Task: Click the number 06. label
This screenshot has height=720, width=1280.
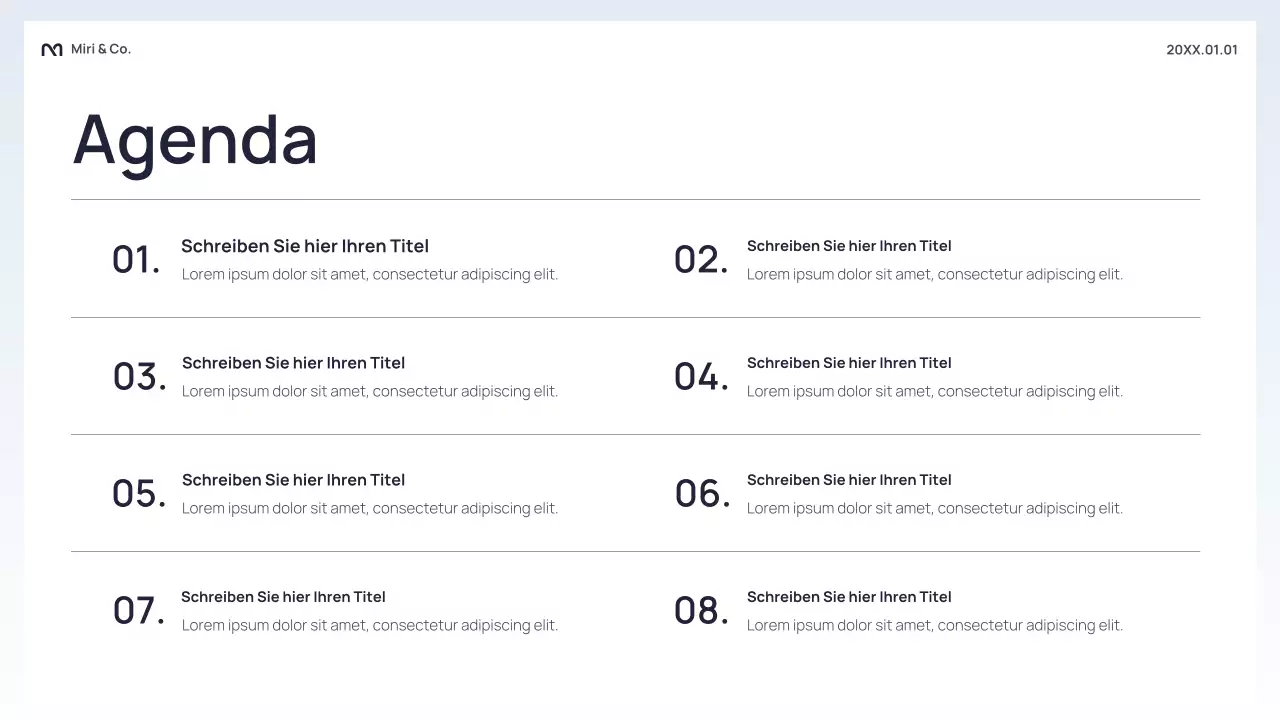Action: pyautogui.click(x=702, y=494)
